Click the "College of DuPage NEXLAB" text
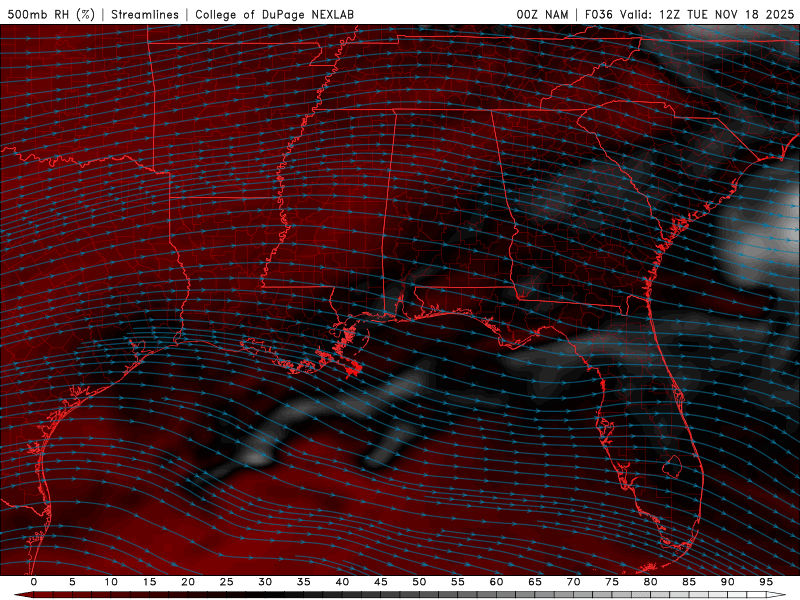This screenshot has height=600, width=800. [274, 14]
